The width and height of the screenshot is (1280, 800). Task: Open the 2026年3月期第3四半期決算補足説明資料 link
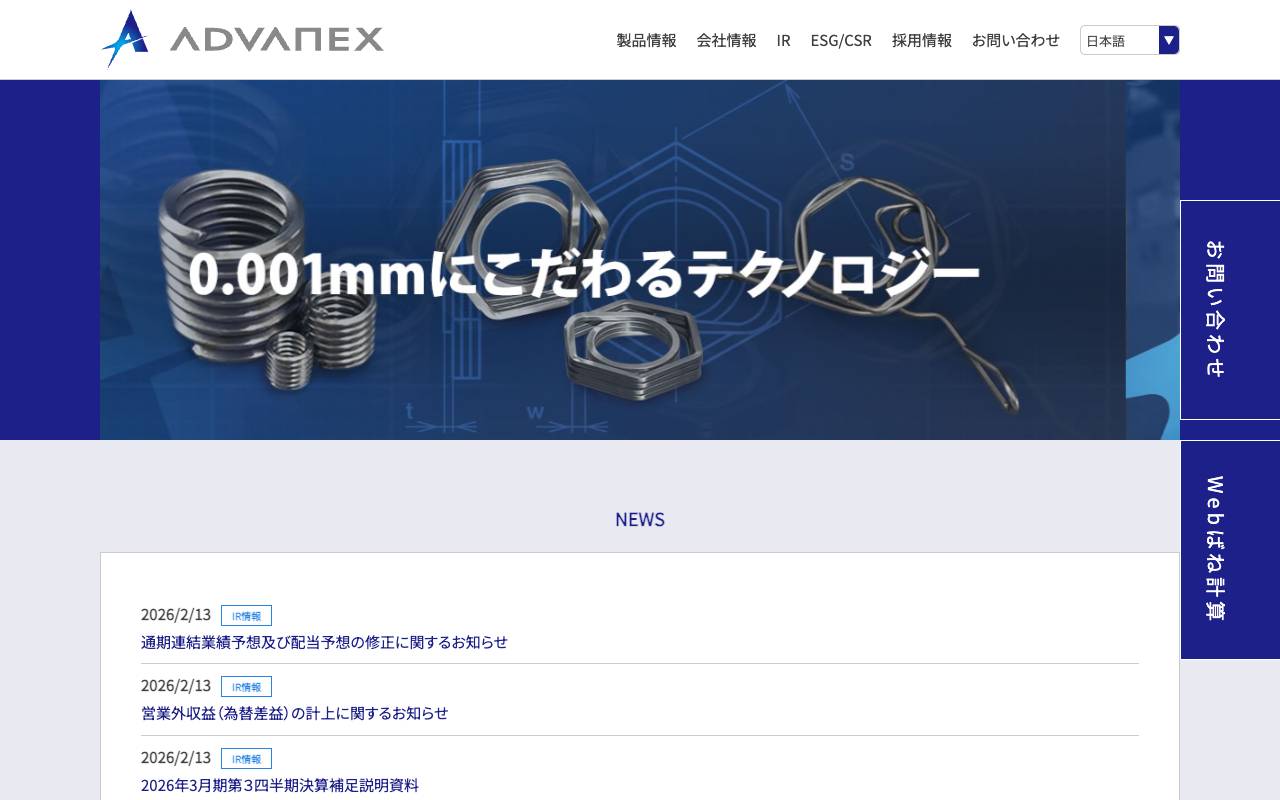(280, 786)
